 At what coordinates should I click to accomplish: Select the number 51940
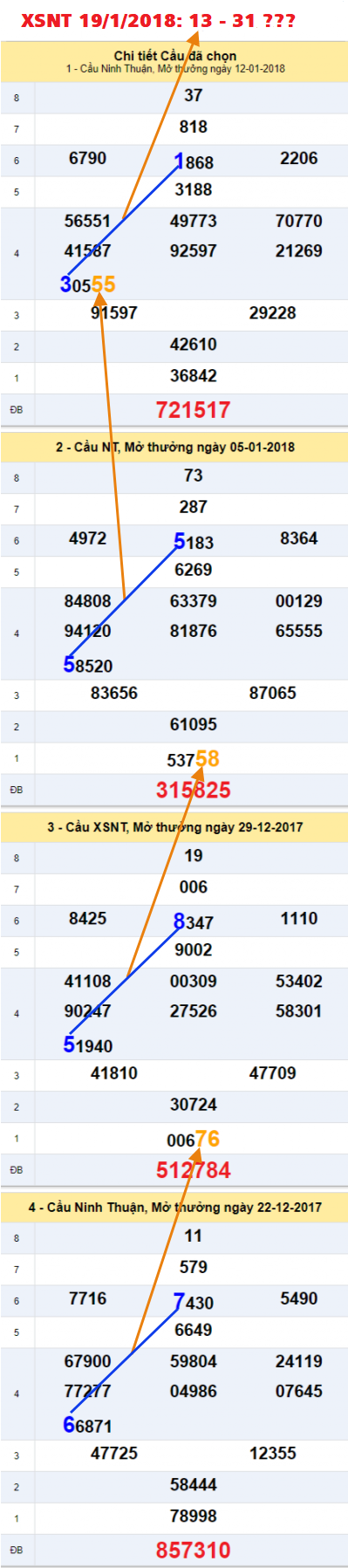click(87, 1044)
